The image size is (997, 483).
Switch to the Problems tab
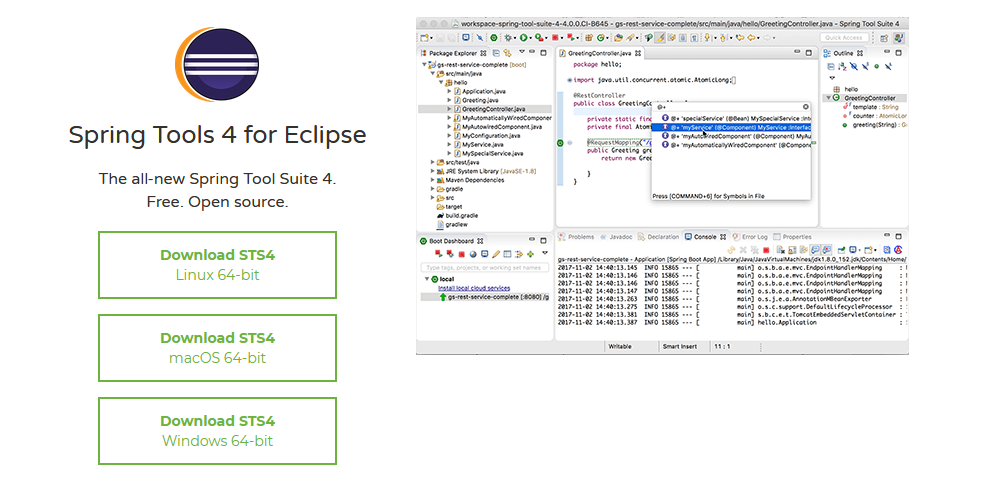coord(576,236)
